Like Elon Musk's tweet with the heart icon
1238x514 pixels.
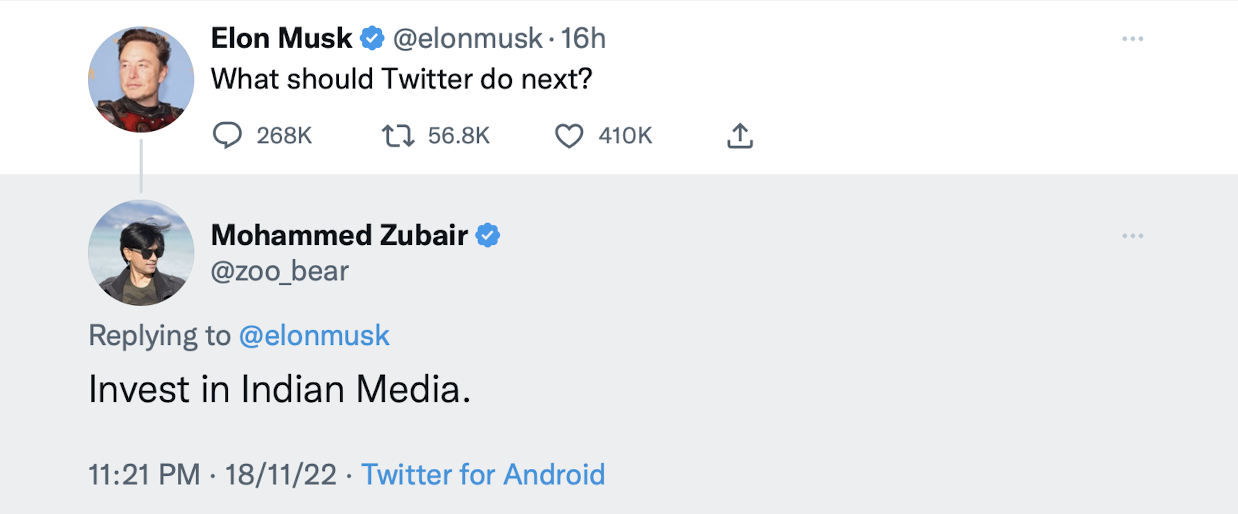[569, 136]
